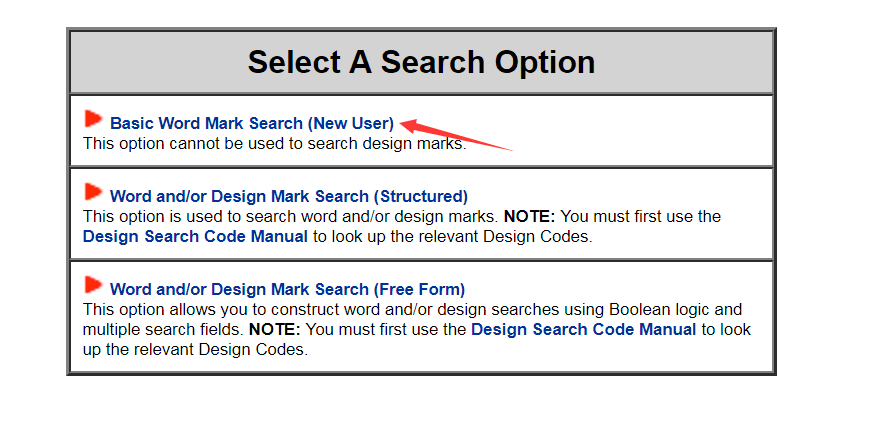The image size is (889, 421).
Task: Open Word and/or Design Mark Search (Free Form)
Action: click(x=287, y=290)
